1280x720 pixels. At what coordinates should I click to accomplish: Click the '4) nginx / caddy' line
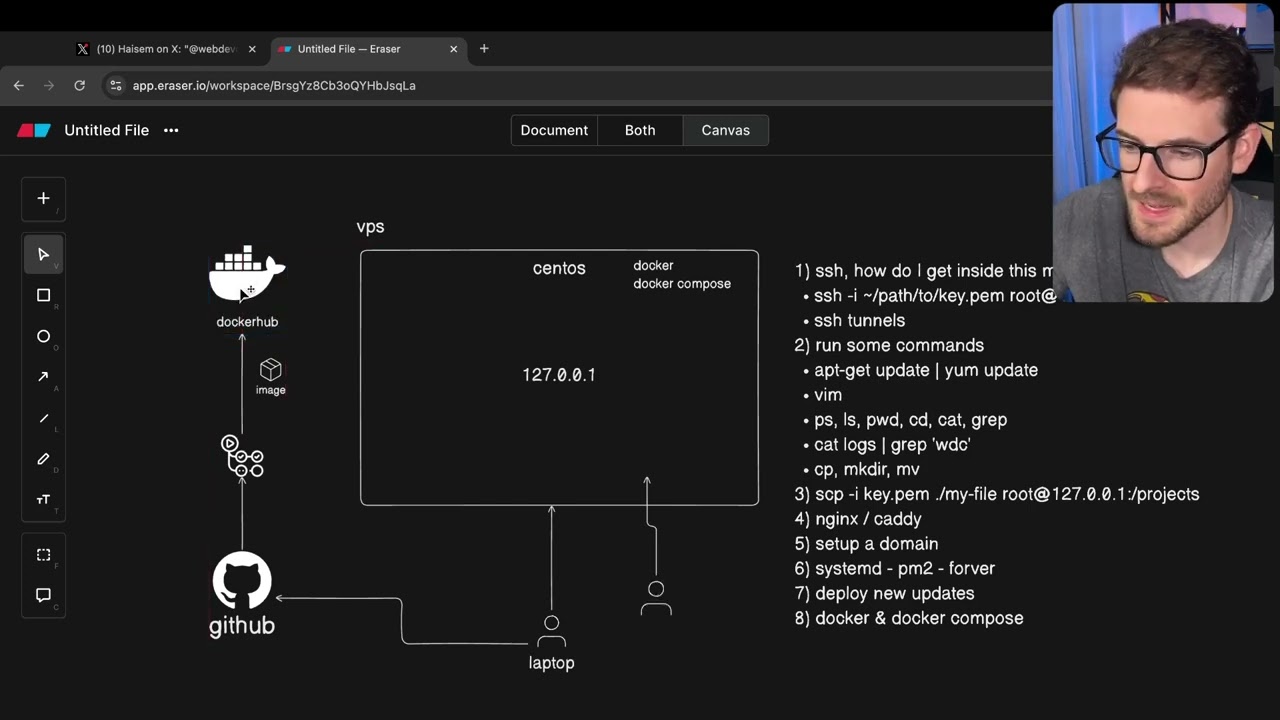pyautogui.click(x=858, y=519)
